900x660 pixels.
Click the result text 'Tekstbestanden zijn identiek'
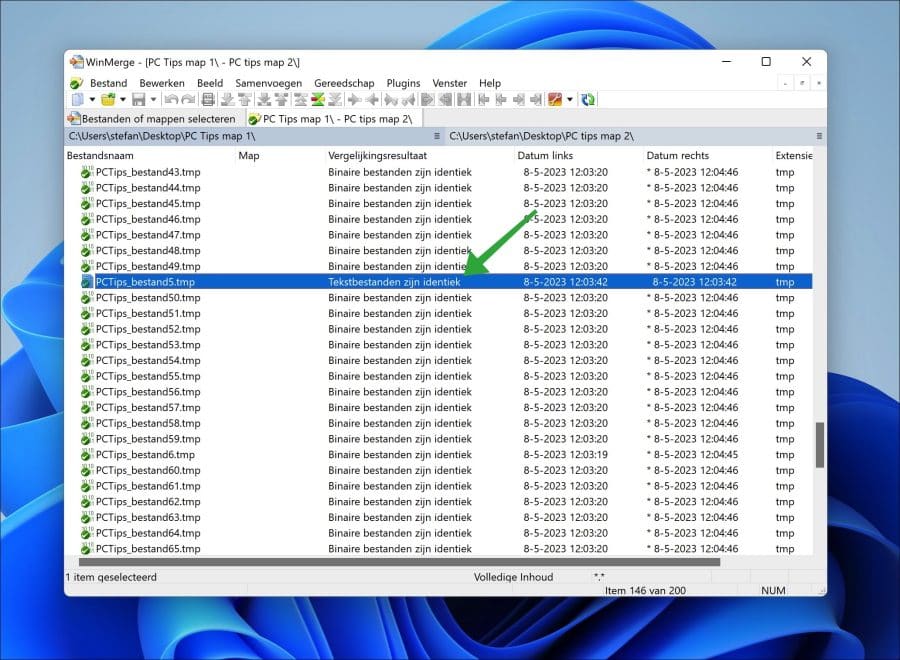coord(394,282)
